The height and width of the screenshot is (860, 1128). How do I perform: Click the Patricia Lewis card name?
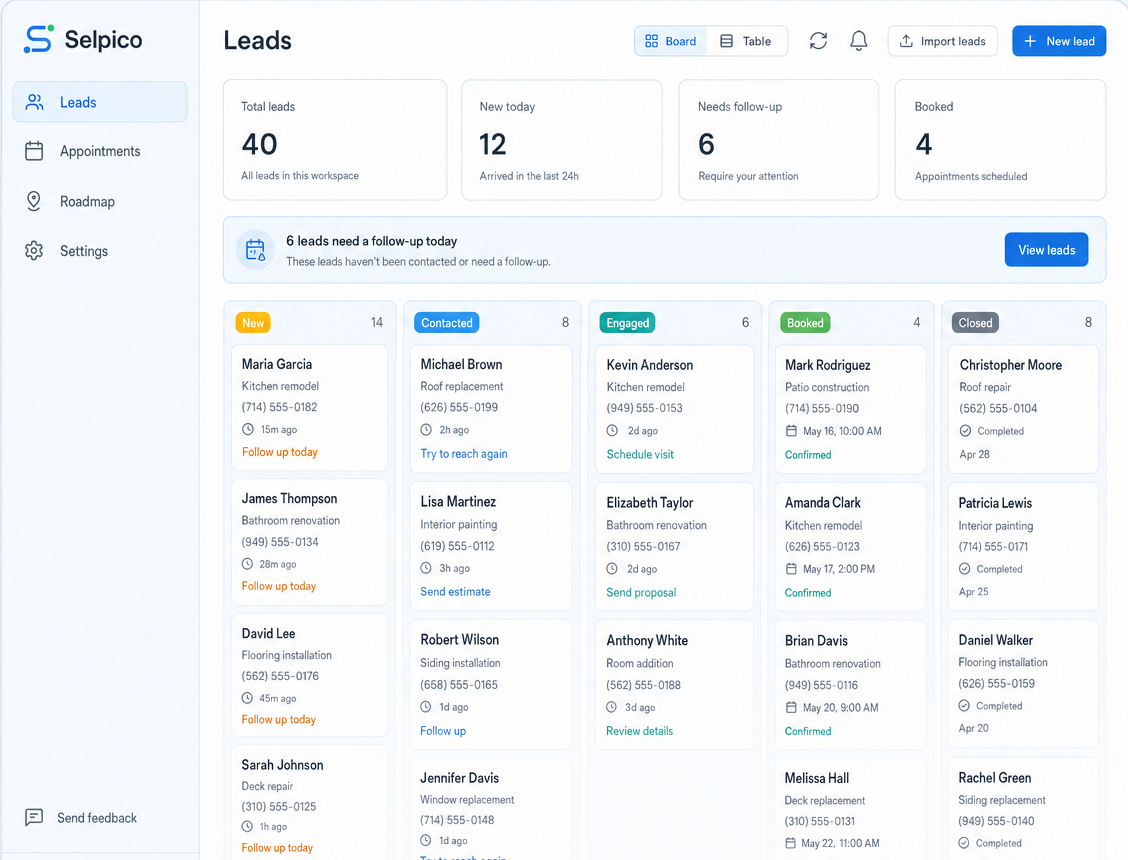[x=995, y=503]
